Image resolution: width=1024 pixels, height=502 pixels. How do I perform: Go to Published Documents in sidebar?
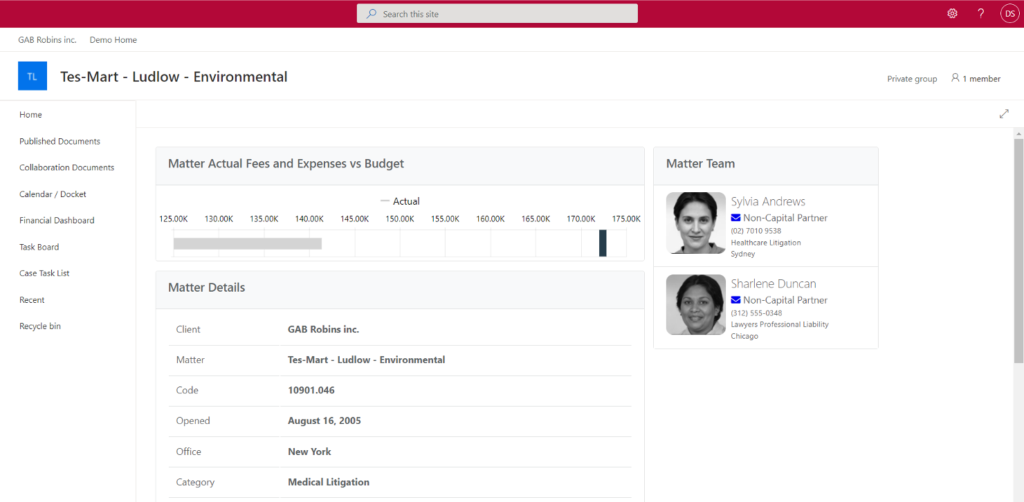tap(60, 141)
